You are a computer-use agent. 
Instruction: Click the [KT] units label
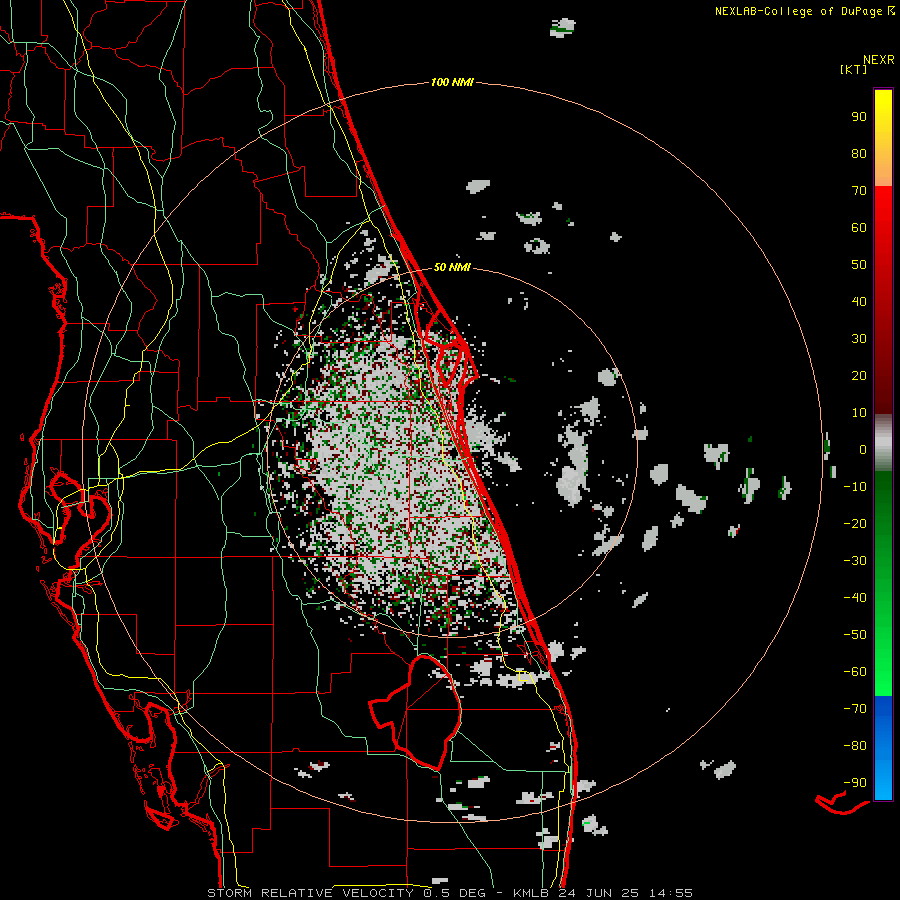coord(854,69)
